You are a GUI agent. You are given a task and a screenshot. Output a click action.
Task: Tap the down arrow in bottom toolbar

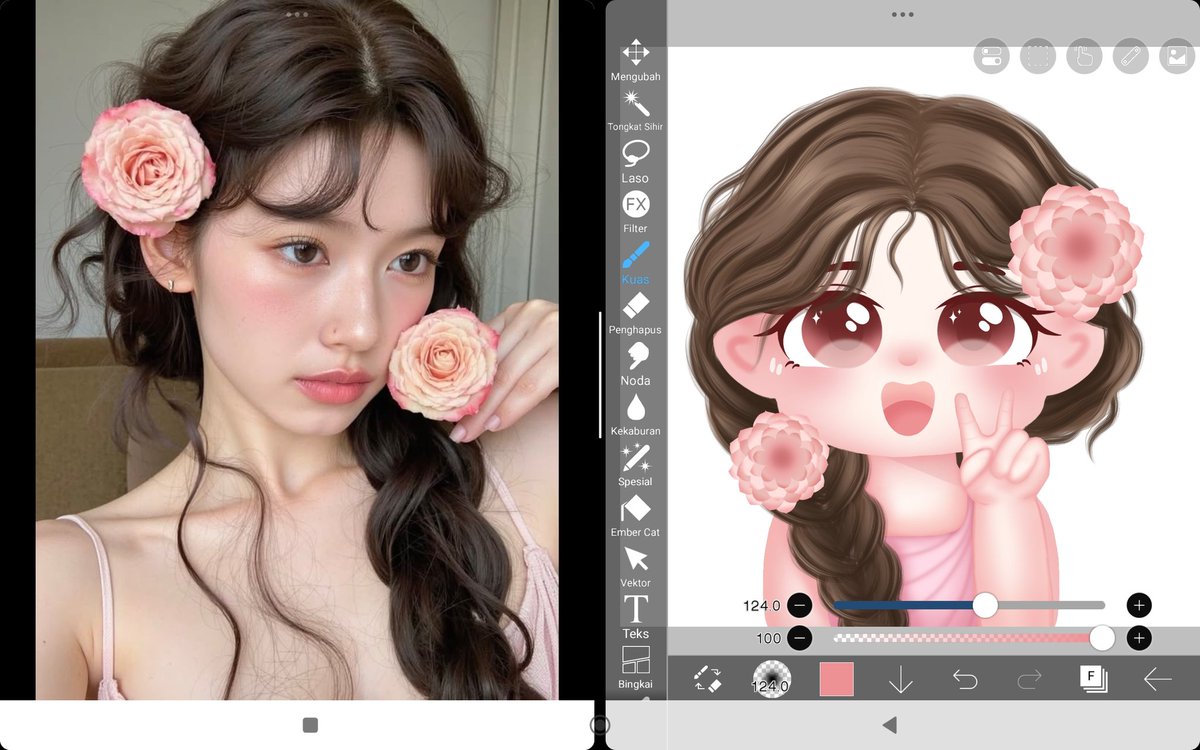(x=901, y=680)
